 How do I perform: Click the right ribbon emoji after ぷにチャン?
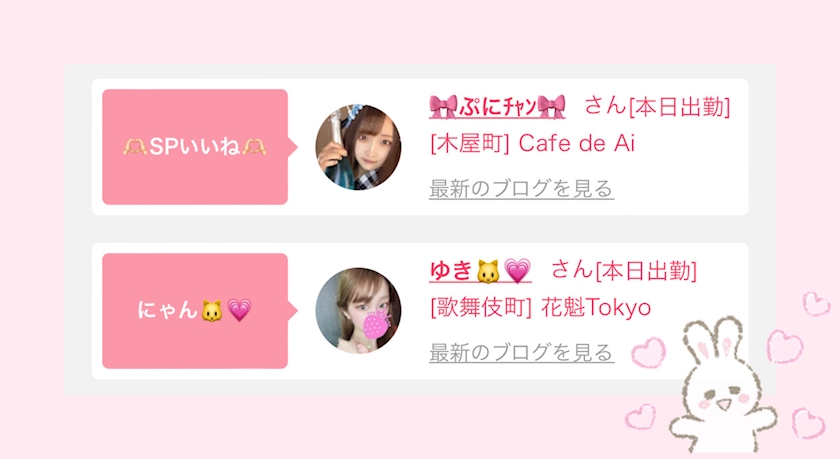tap(551, 107)
